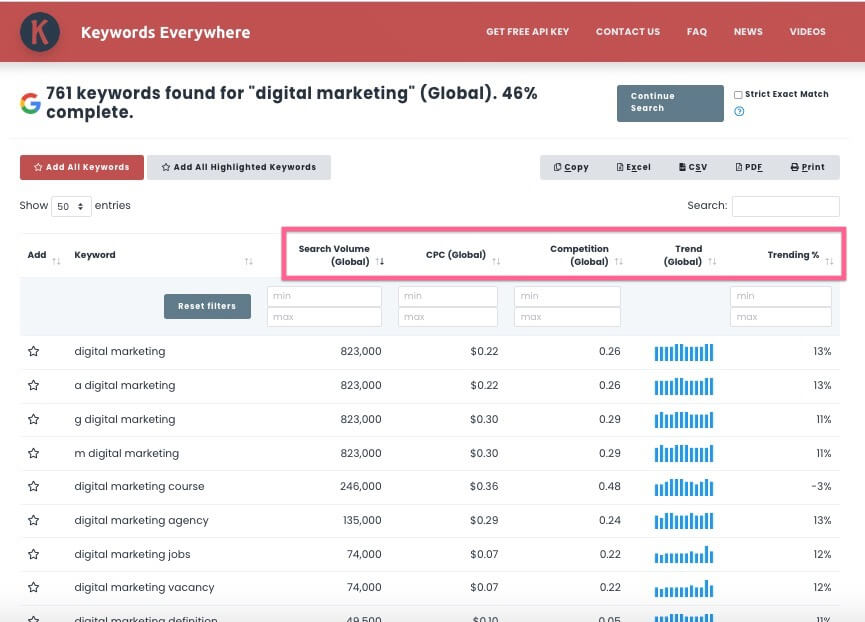Screen dimensions: 865x622
Task: Click the -3% trending value
Action: coord(821,486)
